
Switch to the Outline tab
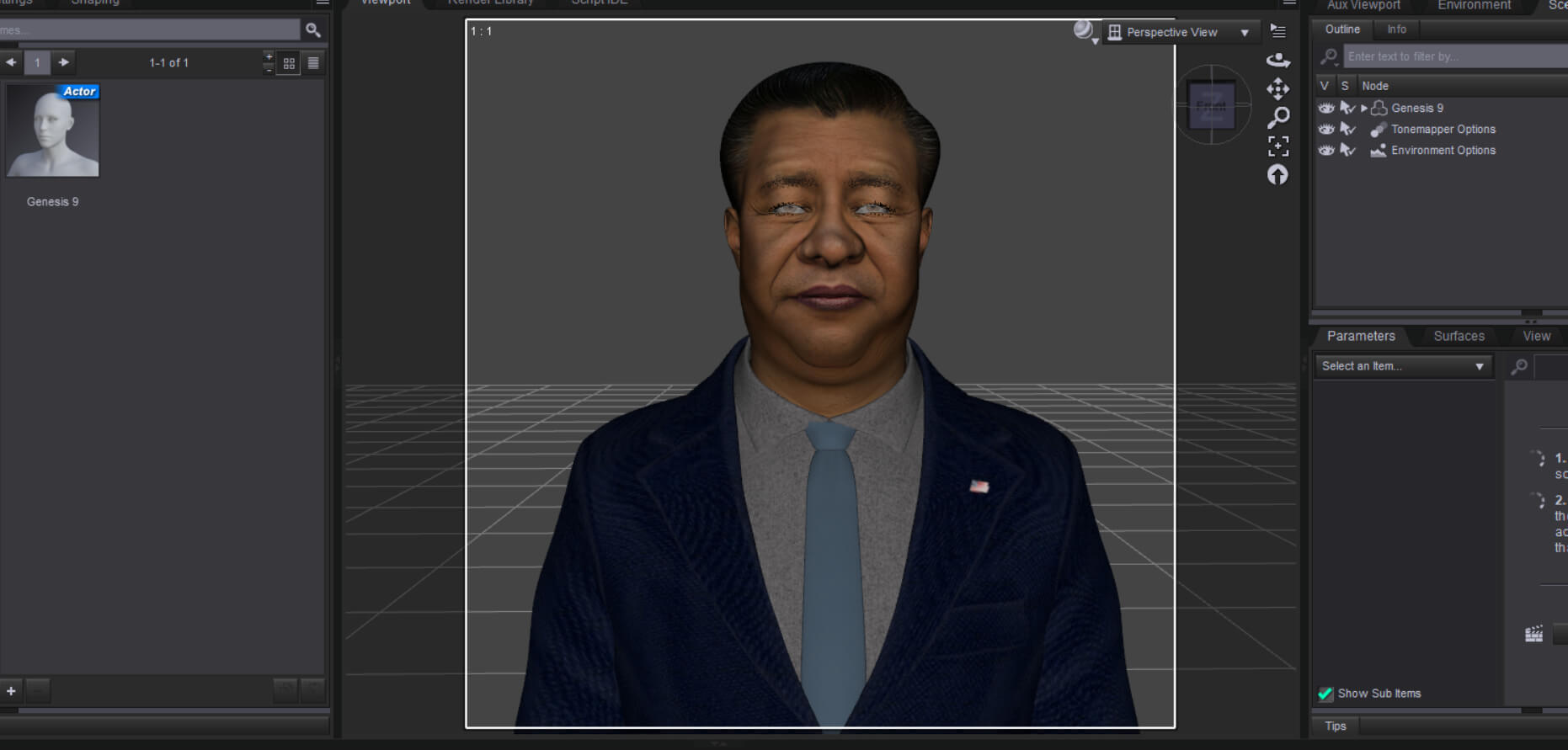1342,29
